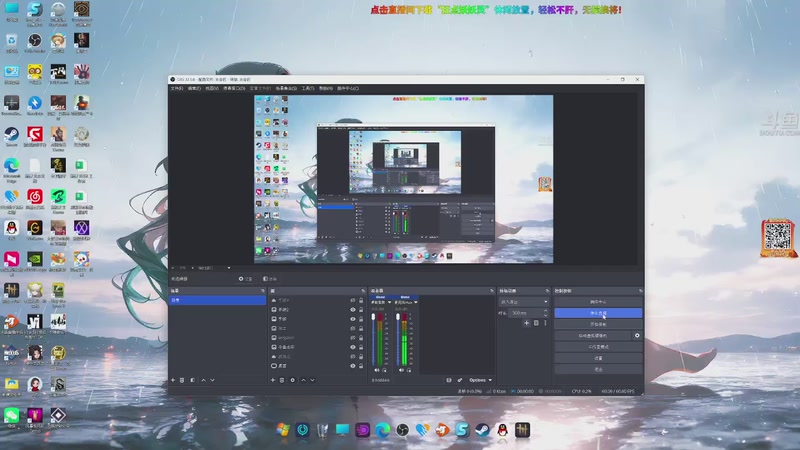Mute the first mixer channel via speaker icon
Viewport: 800px width, 450px height.
tap(377, 370)
